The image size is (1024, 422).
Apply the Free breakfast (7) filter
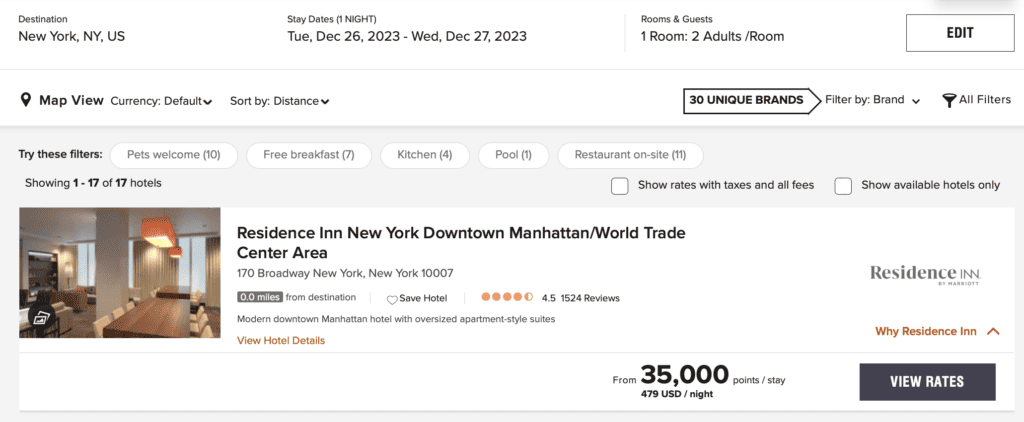point(308,155)
